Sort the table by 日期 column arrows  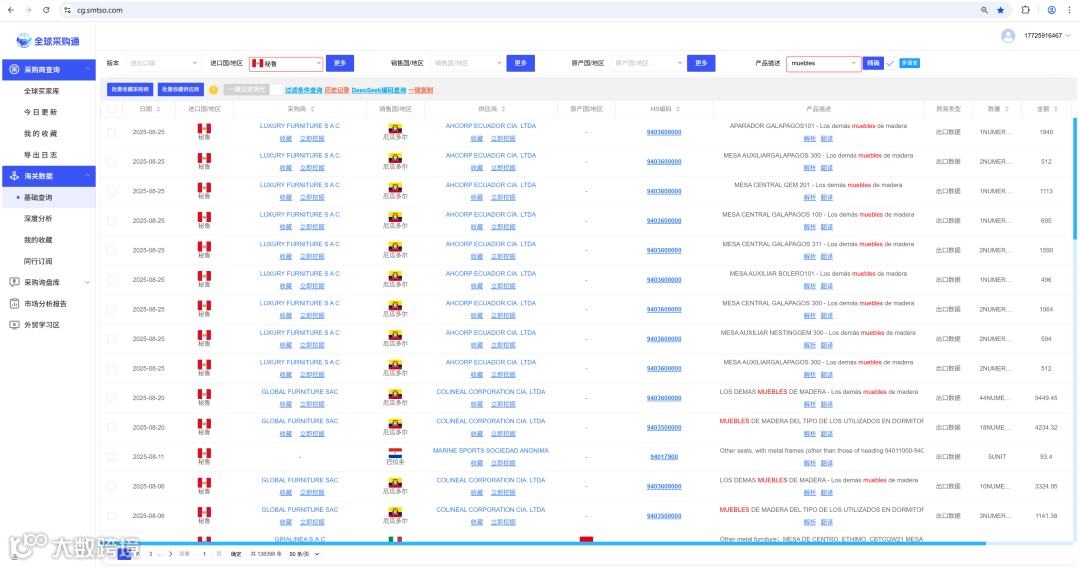(158, 109)
